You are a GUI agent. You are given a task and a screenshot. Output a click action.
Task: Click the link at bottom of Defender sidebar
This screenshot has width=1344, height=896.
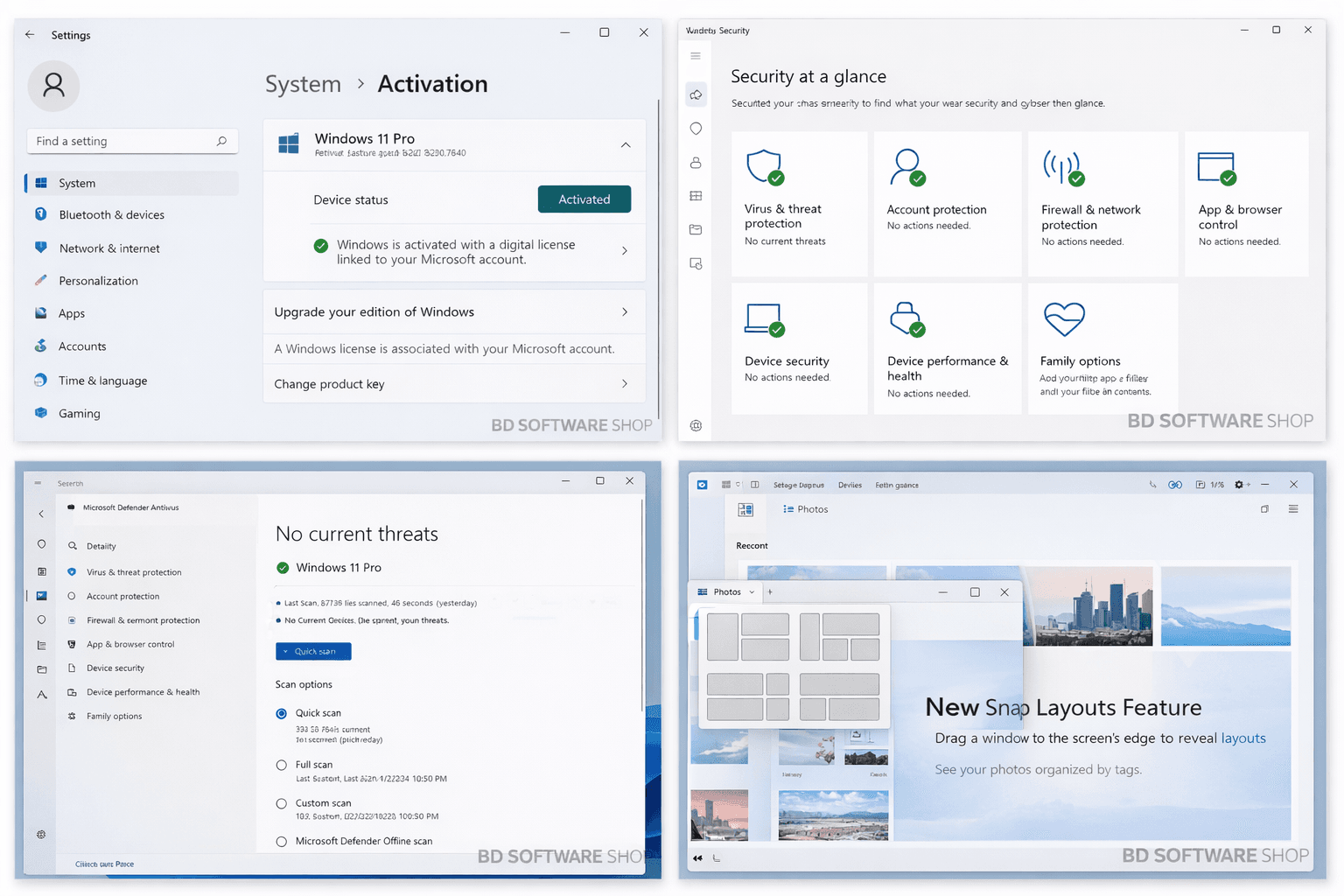click(104, 864)
